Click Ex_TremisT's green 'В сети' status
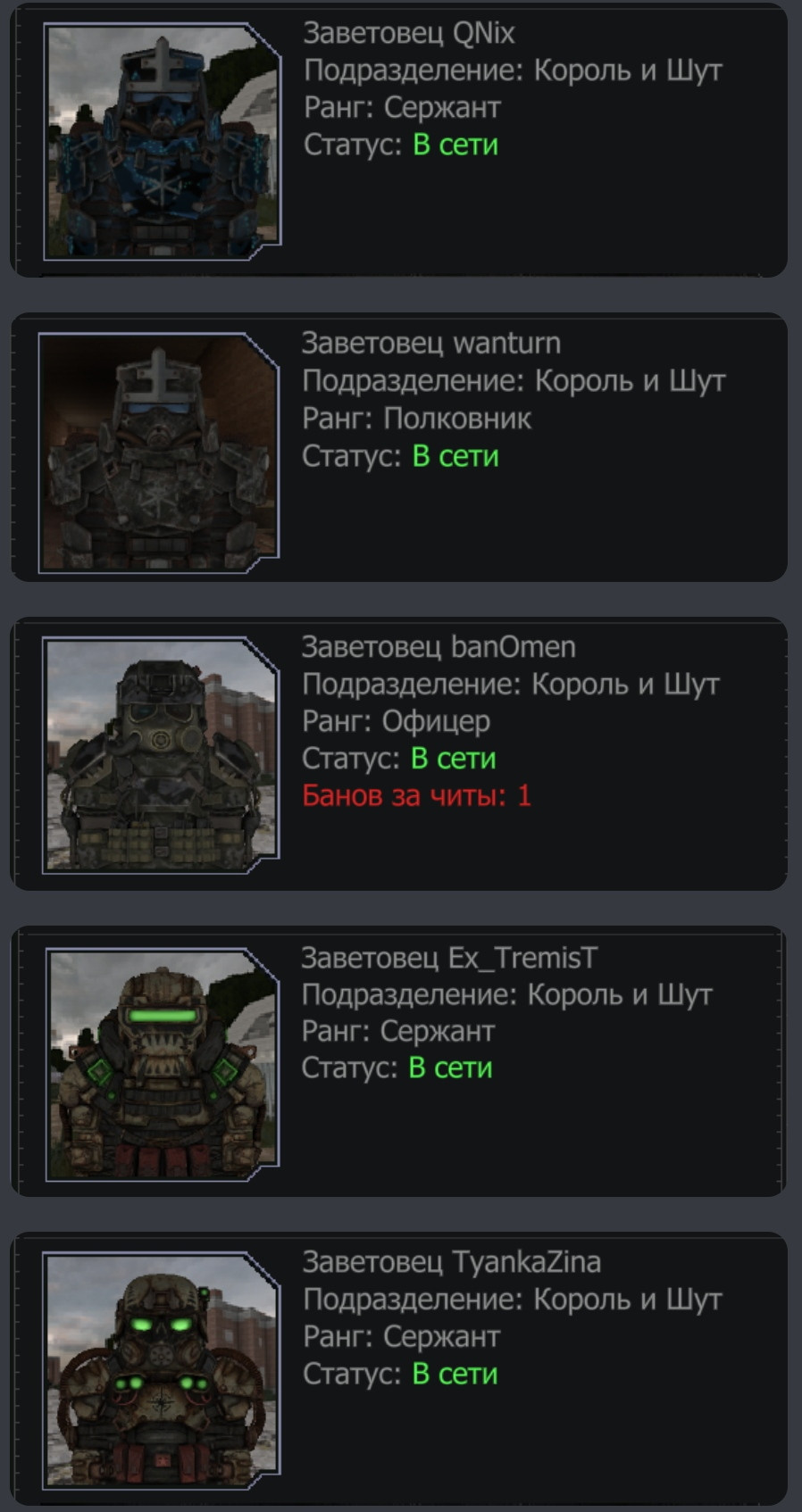The width and height of the screenshot is (802, 1512). click(x=450, y=1068)
